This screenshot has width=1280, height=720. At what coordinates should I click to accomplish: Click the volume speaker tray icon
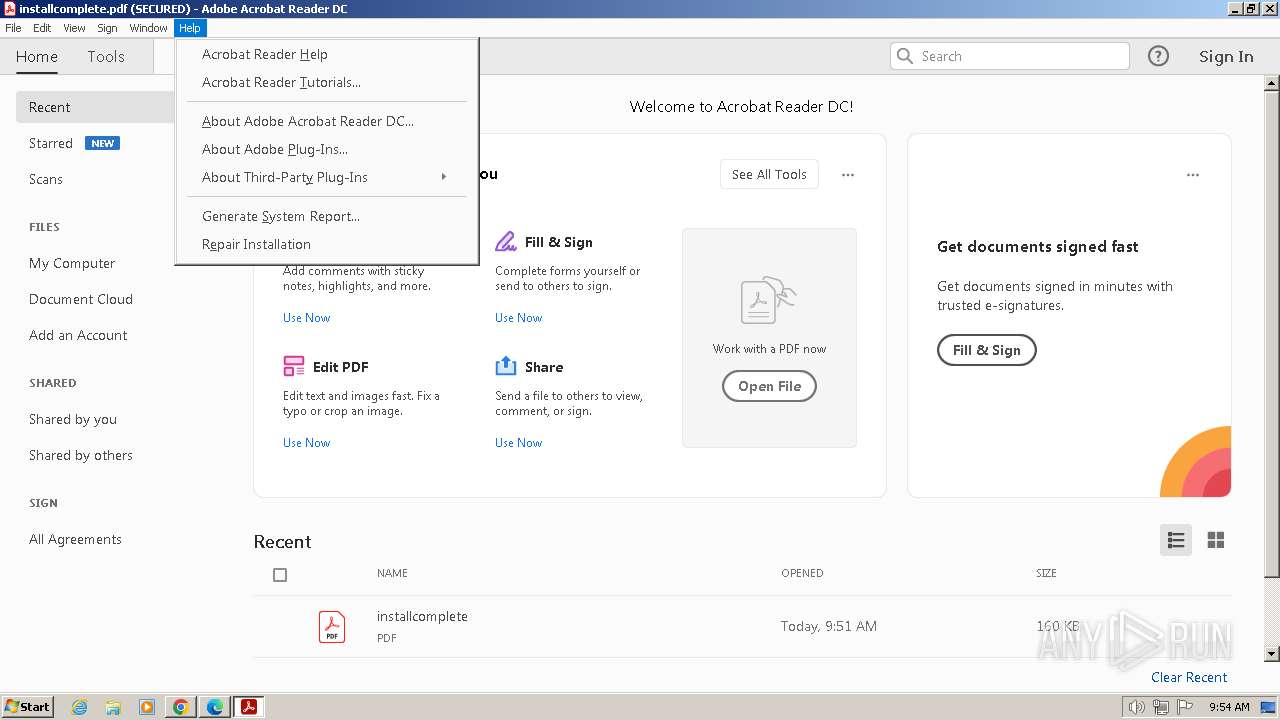[1137, 707]
